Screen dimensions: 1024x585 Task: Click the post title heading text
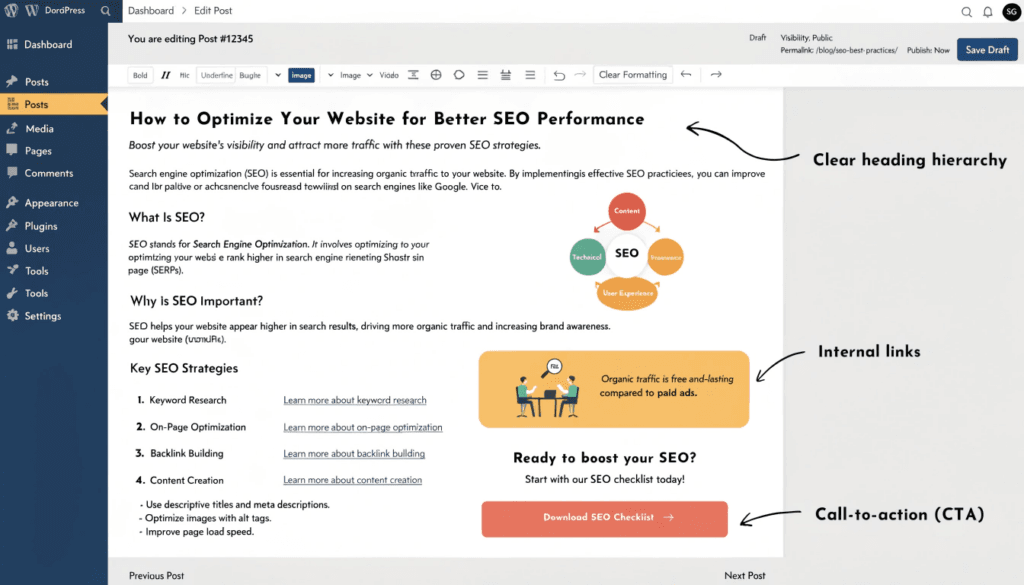pos(387,119)
